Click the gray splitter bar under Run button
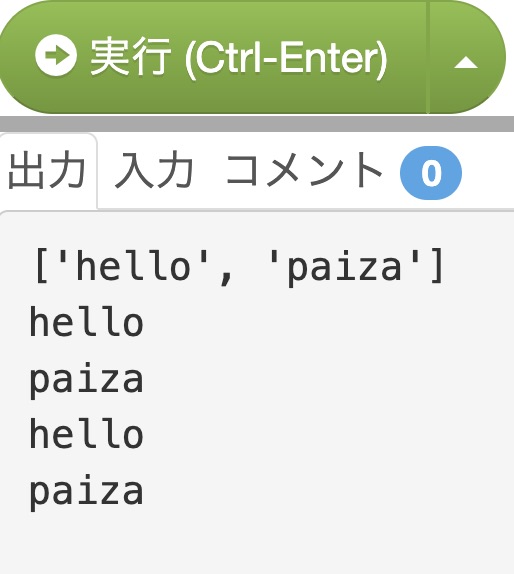The image size is (514, 574). pyautogui.click(x=257, y=124)
